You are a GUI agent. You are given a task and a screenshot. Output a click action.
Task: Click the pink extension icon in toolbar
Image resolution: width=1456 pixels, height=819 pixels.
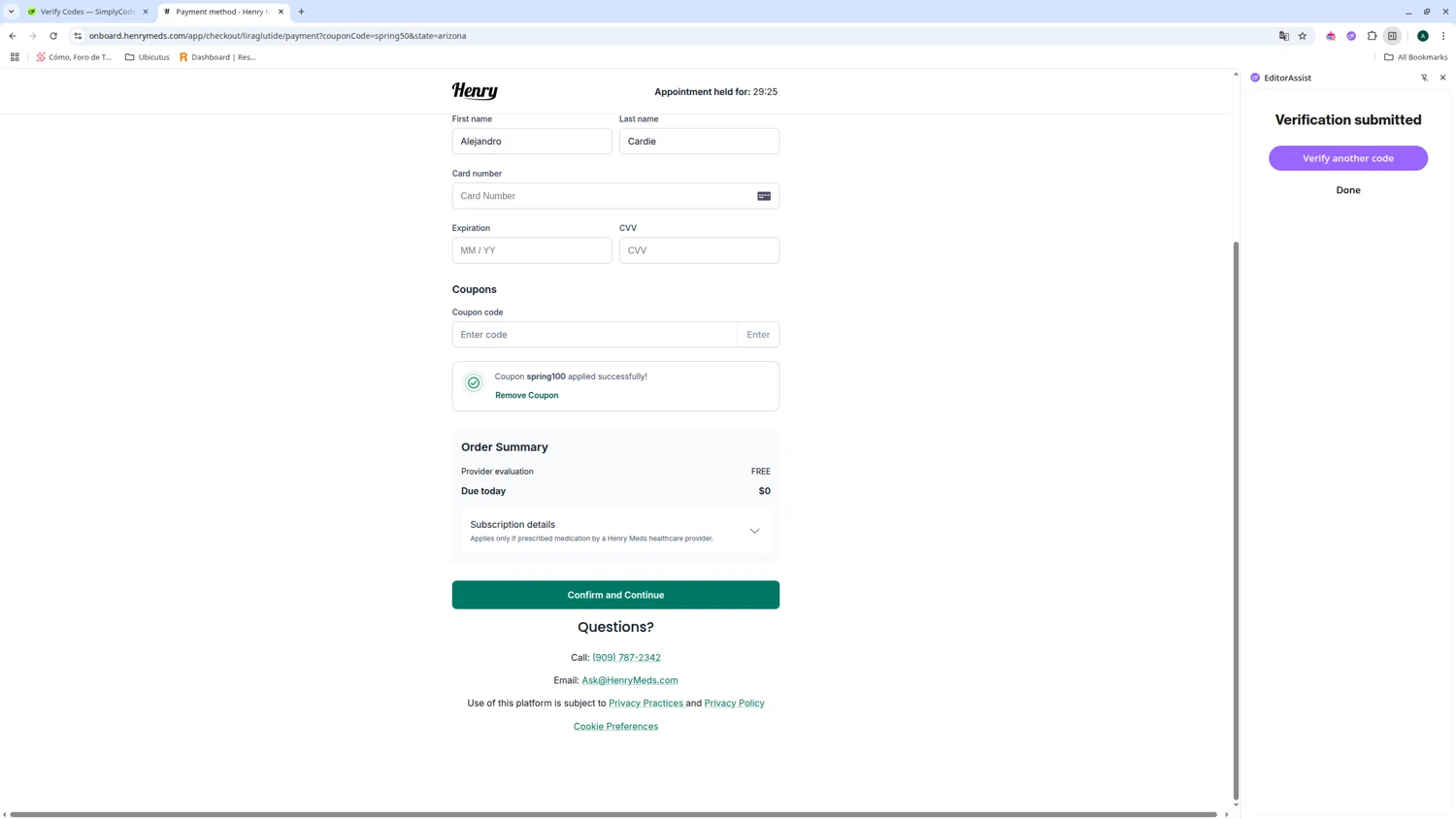[x=1331, y=36]
